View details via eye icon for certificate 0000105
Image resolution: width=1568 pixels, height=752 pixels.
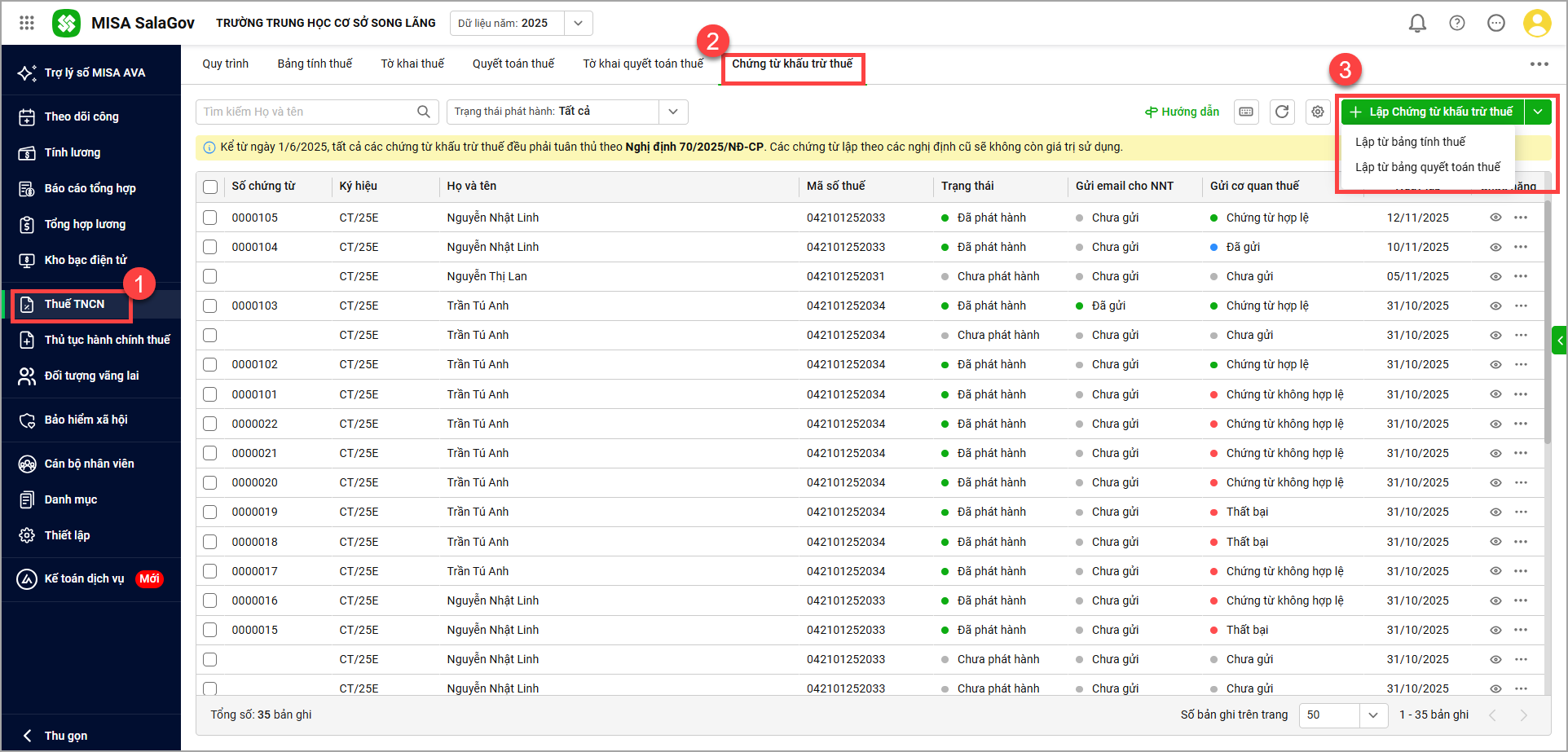(x=1495, y=218)
